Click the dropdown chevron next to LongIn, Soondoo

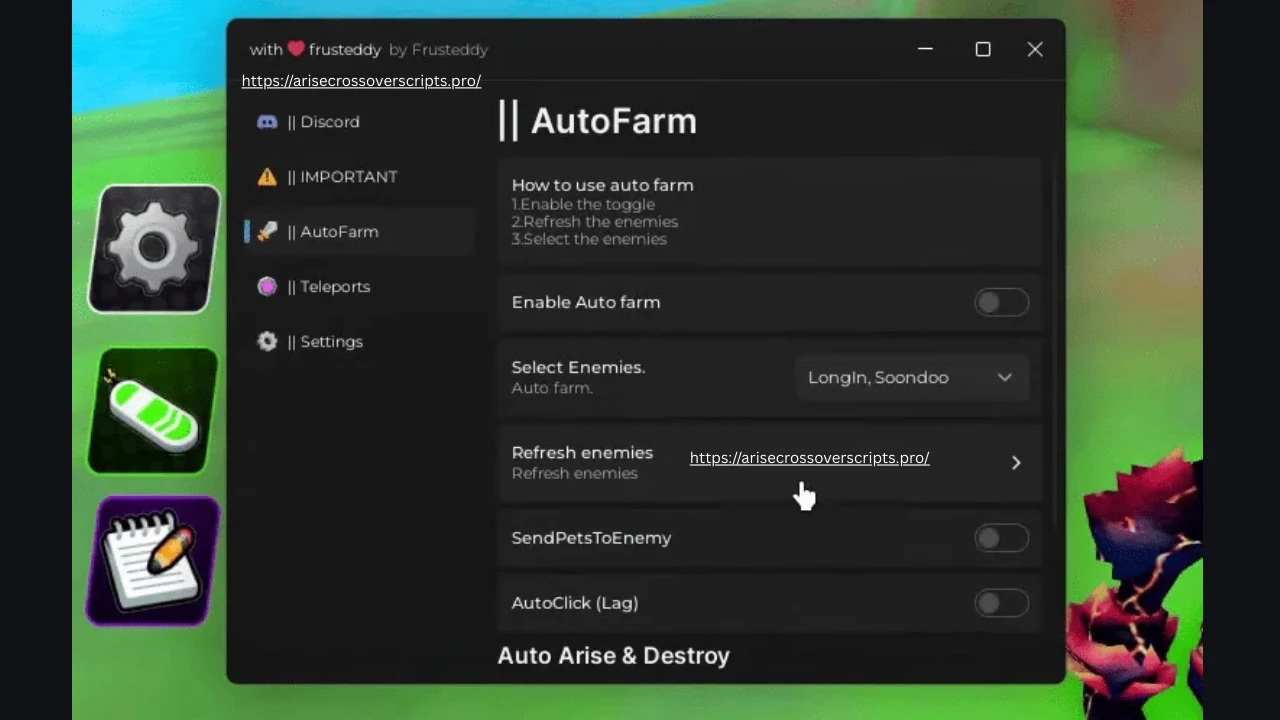[1005, 378]
